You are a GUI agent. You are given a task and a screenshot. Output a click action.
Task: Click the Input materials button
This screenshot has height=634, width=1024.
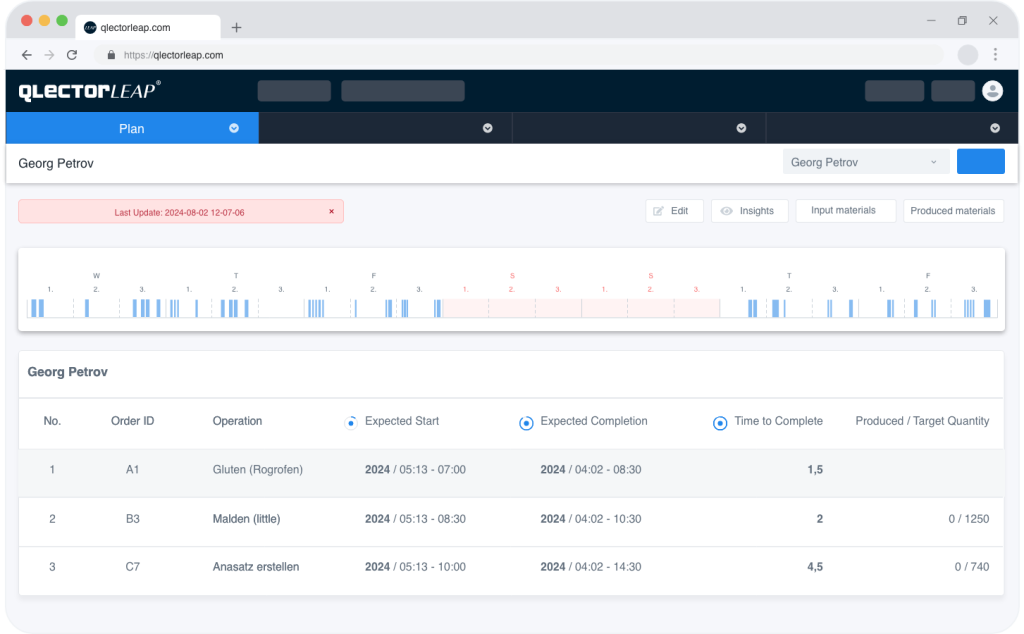click(x=845, y=211)
